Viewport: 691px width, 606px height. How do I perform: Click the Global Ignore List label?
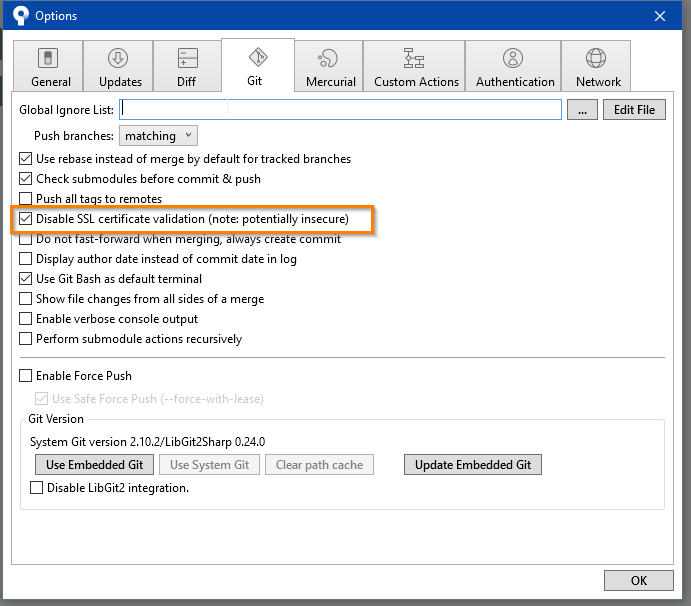(x=66, y=110)
